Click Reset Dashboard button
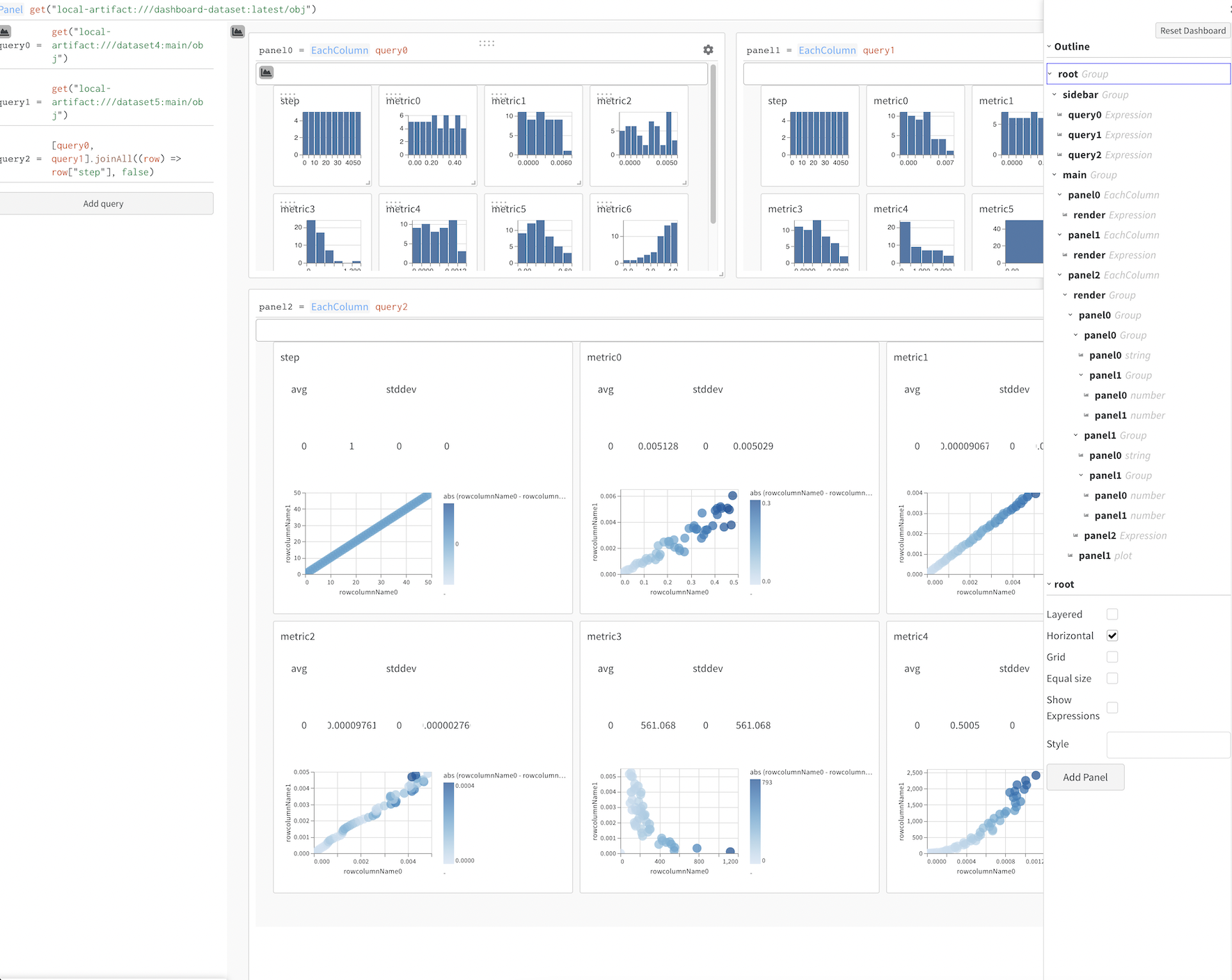Viewport: 1232px width, 980px height. [1193, 31]
